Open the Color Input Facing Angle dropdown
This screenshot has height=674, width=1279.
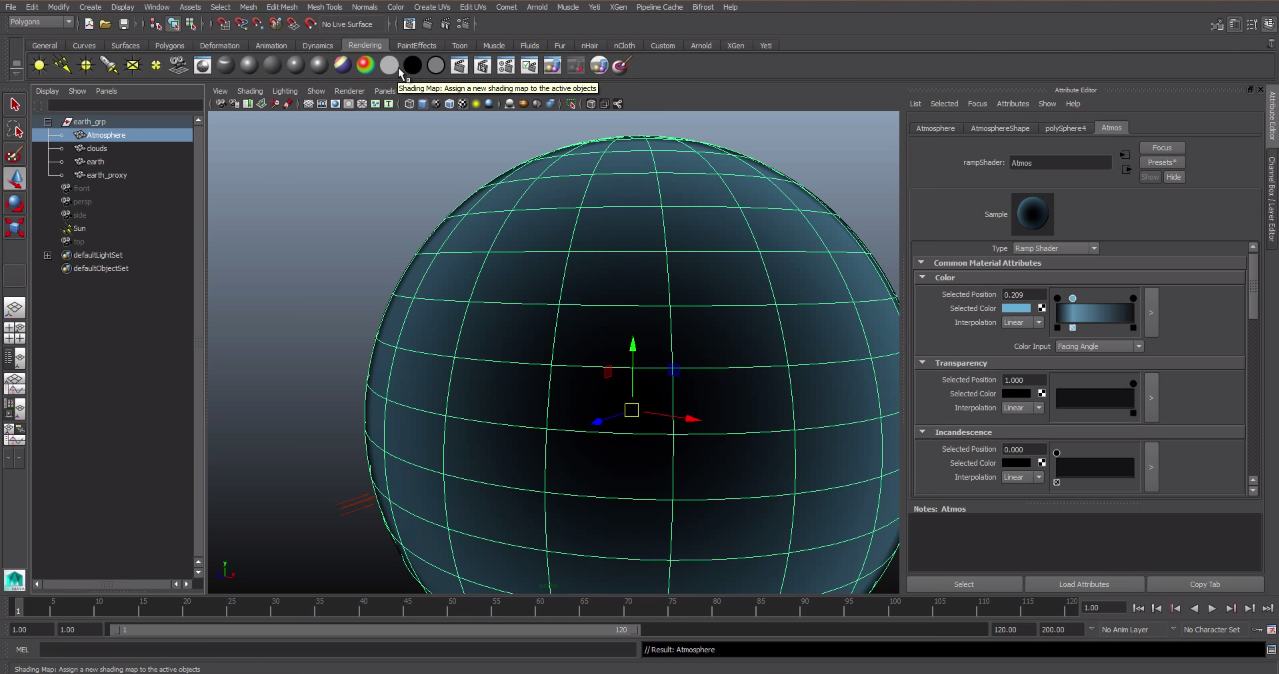click(1099, 346)
